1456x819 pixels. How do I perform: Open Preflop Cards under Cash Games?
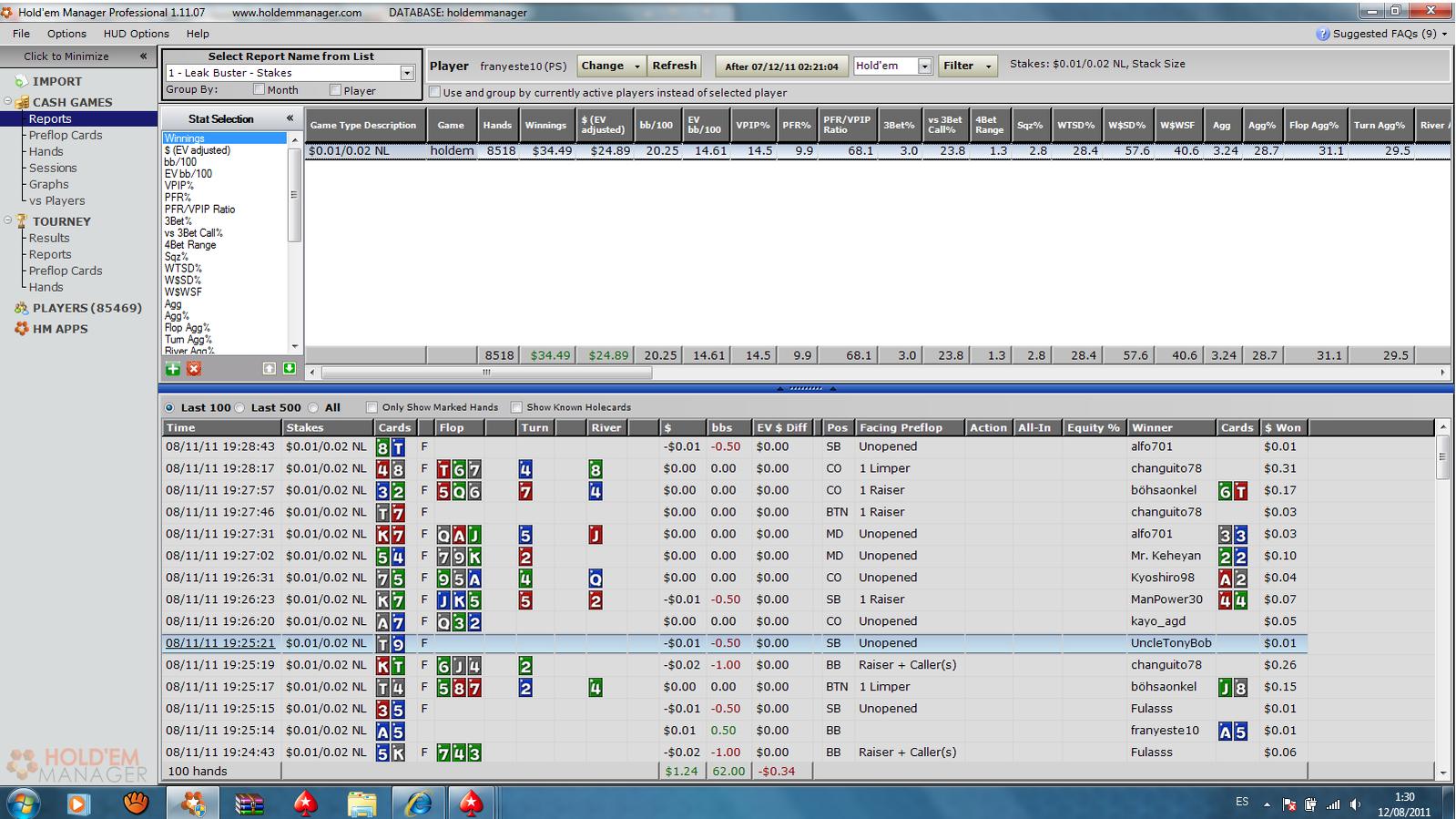click(x=66, y=135)
